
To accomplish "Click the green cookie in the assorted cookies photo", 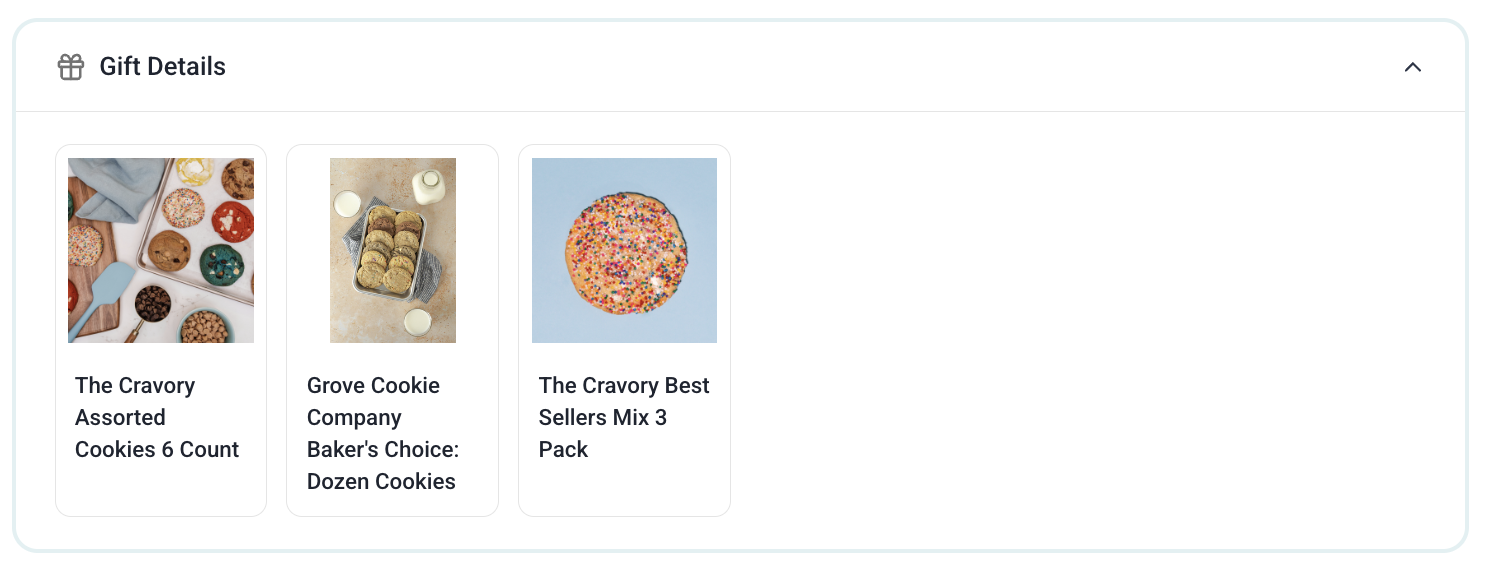I will pos(221,264).
